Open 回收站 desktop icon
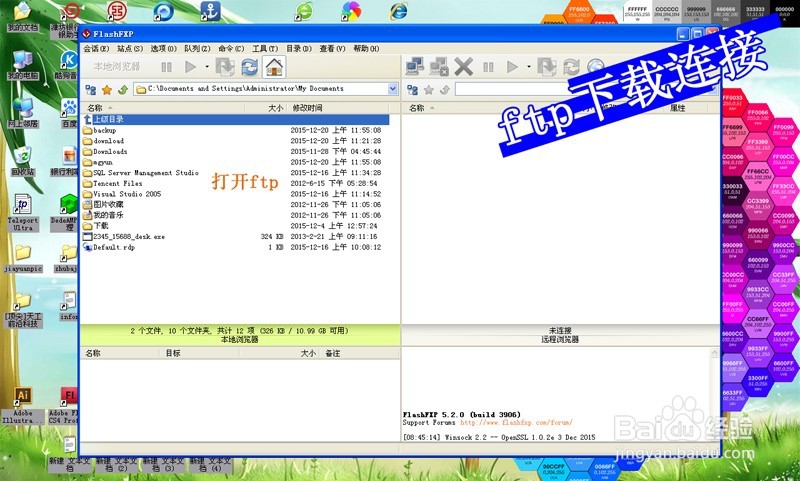Screen dimensions: 800x481 (22, 161)
